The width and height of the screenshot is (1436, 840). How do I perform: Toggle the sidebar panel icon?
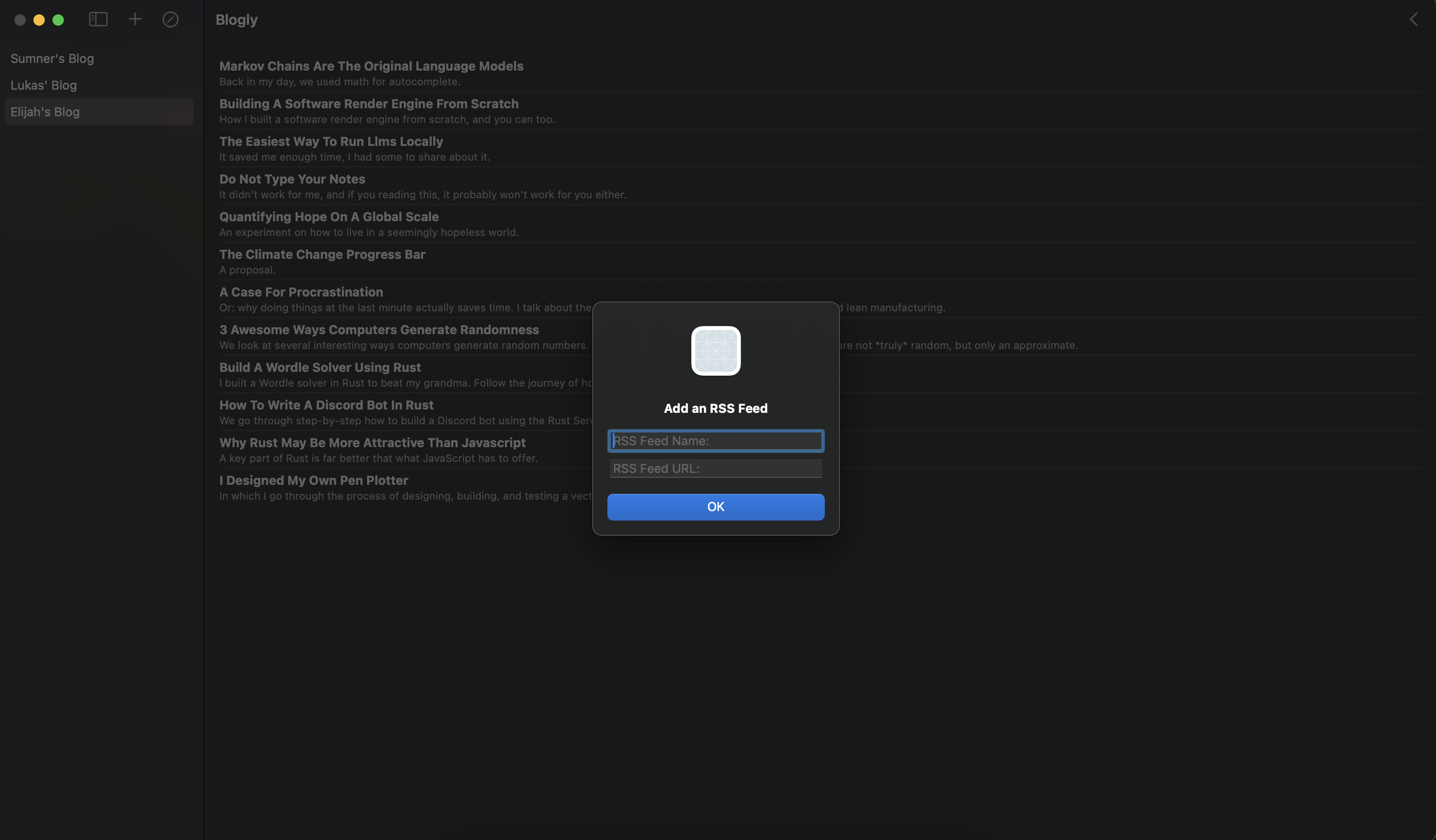(x=98, y=20)
